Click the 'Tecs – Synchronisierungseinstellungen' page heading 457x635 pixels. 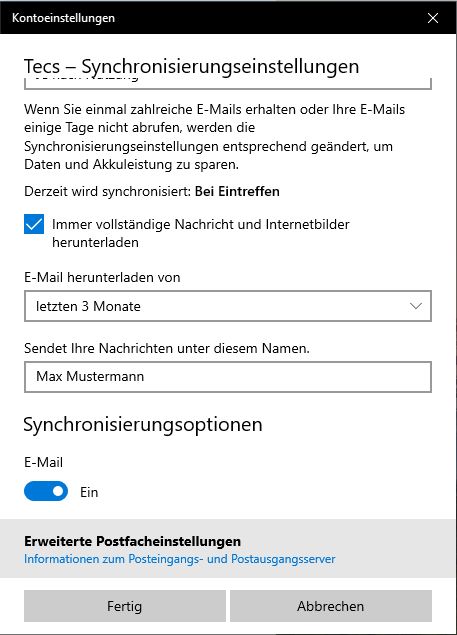click(x=191, y=66)
